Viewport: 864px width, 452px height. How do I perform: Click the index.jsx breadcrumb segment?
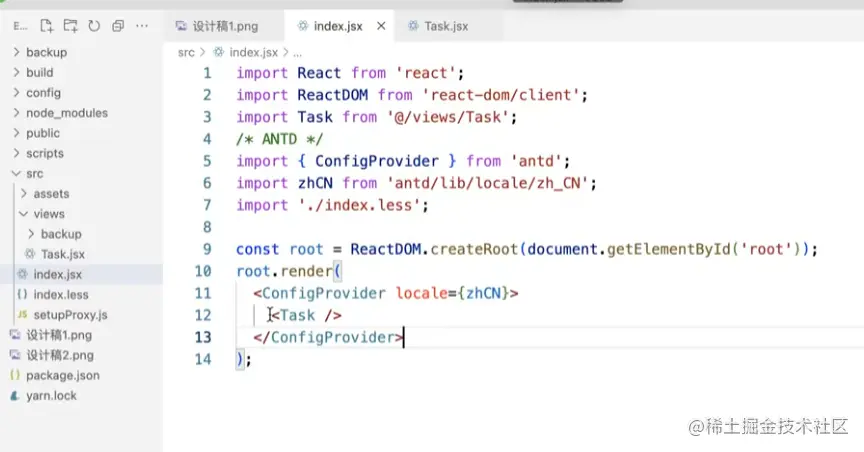253,52
